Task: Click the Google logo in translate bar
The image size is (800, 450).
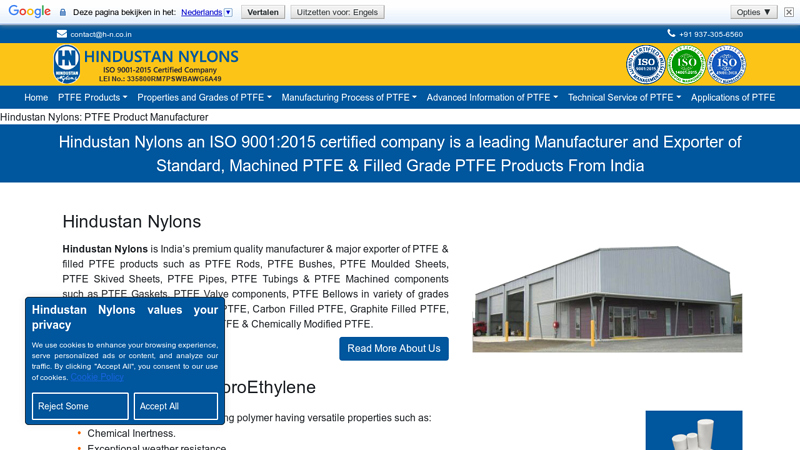Action: click(30, 11)
